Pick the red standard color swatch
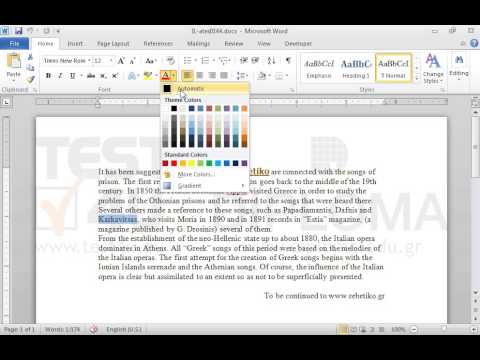The image size is (480, 360). 174,163
